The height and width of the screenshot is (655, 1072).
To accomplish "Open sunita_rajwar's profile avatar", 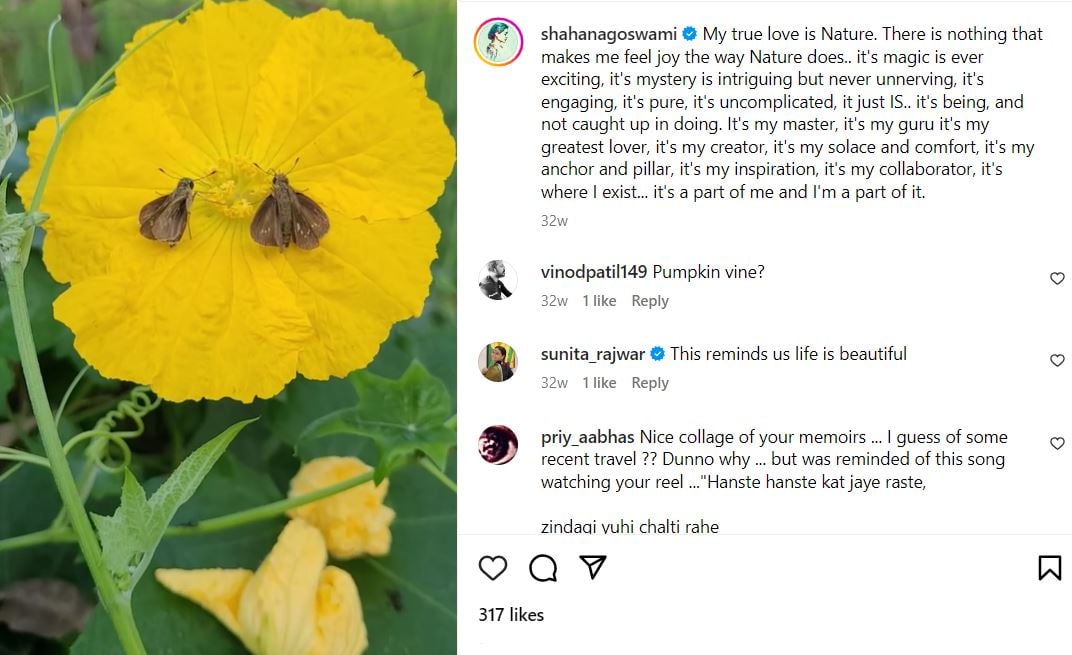I will (498, 362).
